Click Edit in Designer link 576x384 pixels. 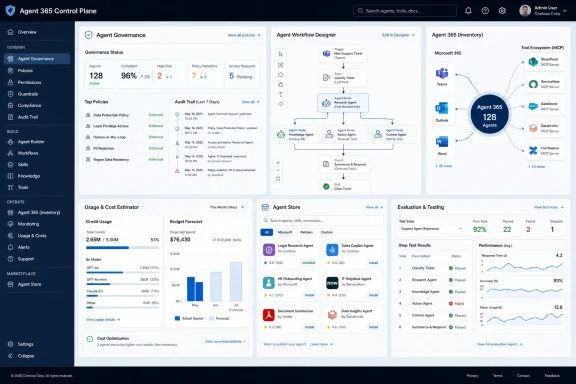[x=398, y=35]
